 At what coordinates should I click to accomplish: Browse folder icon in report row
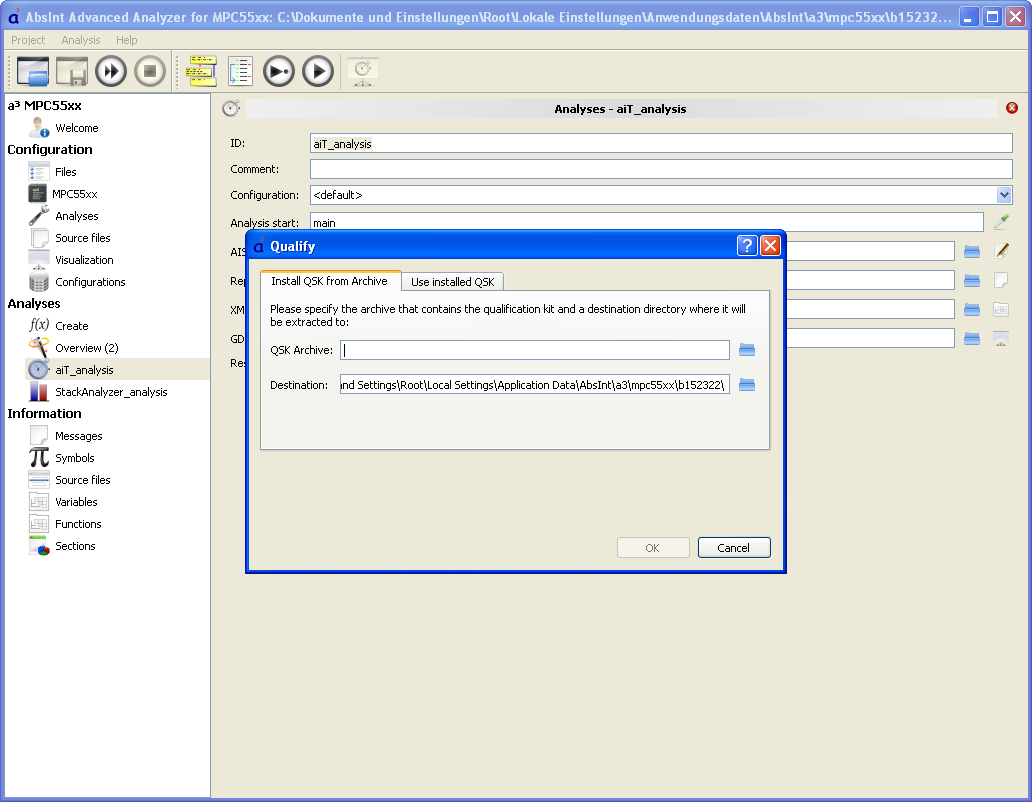click(971, 280)
